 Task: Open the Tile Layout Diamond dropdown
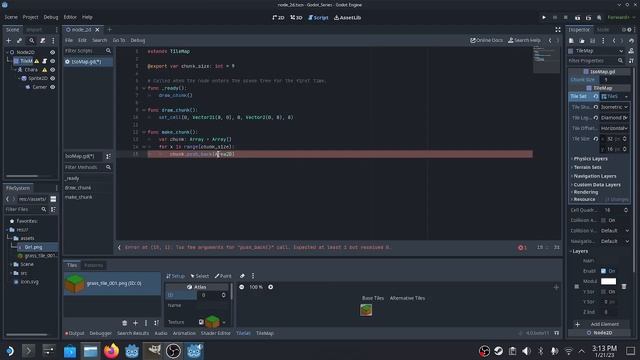614,118
